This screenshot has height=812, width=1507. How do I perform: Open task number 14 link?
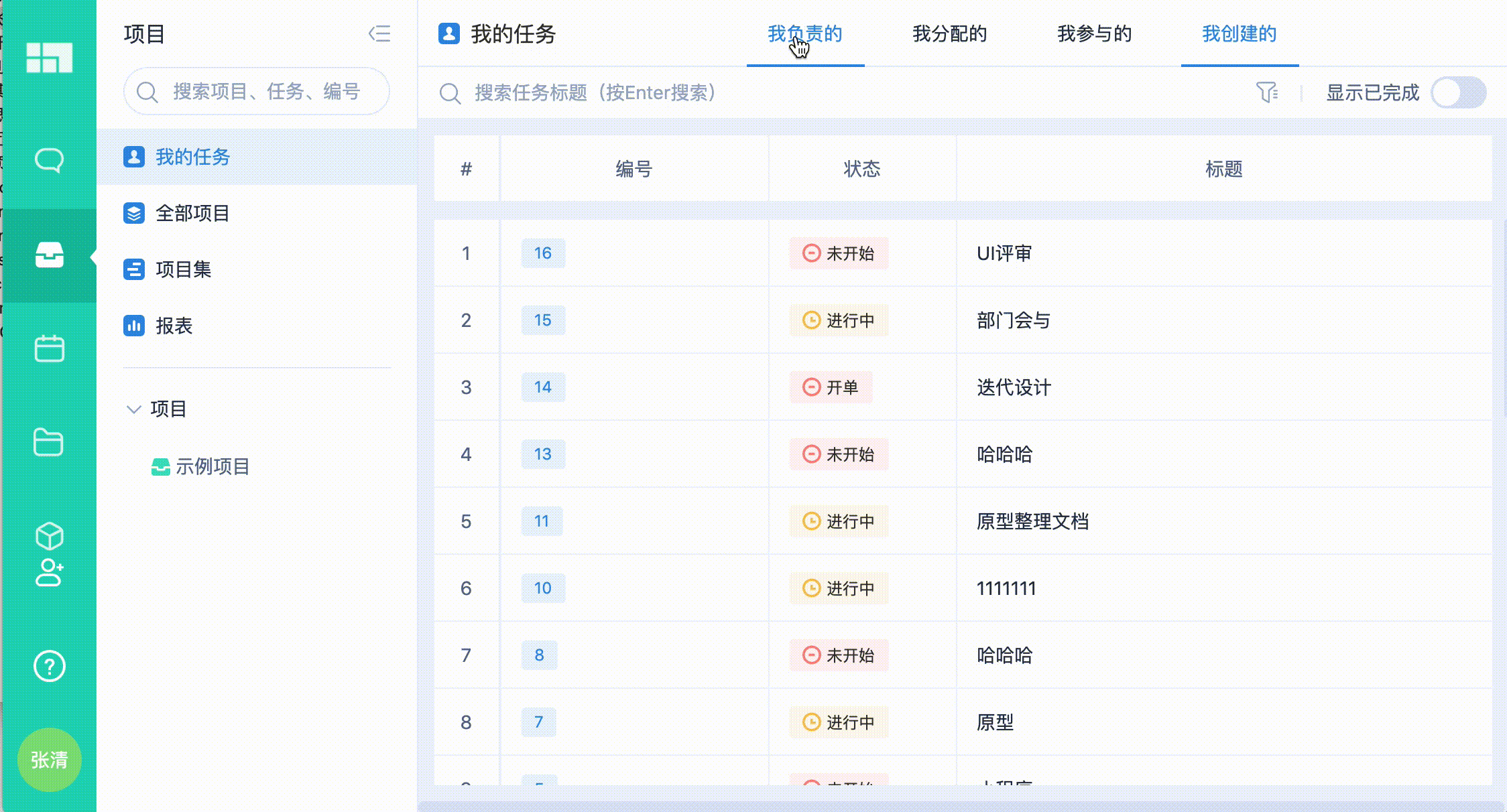click(542, 387)
